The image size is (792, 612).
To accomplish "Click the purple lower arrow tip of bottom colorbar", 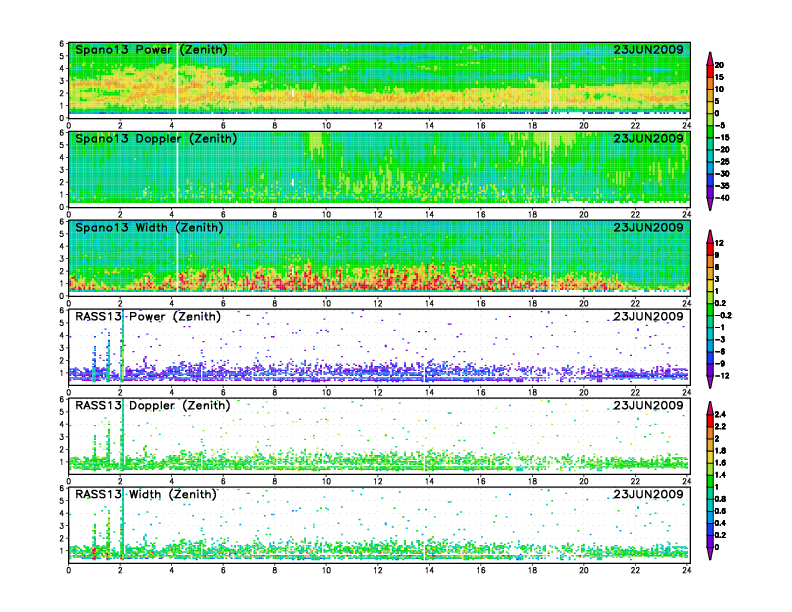I will coord(710,554).
